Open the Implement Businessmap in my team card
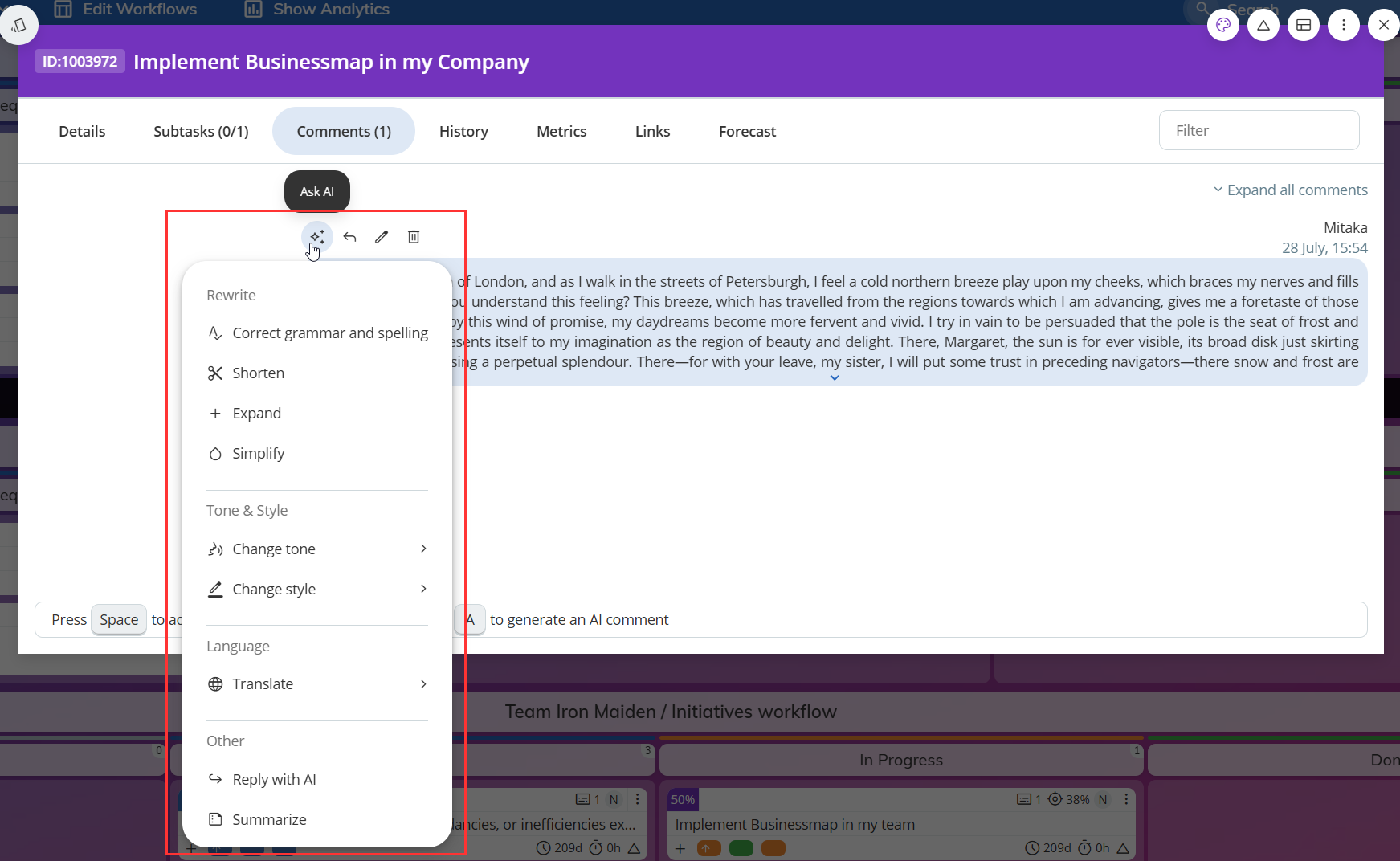 (x=795, y=824)
